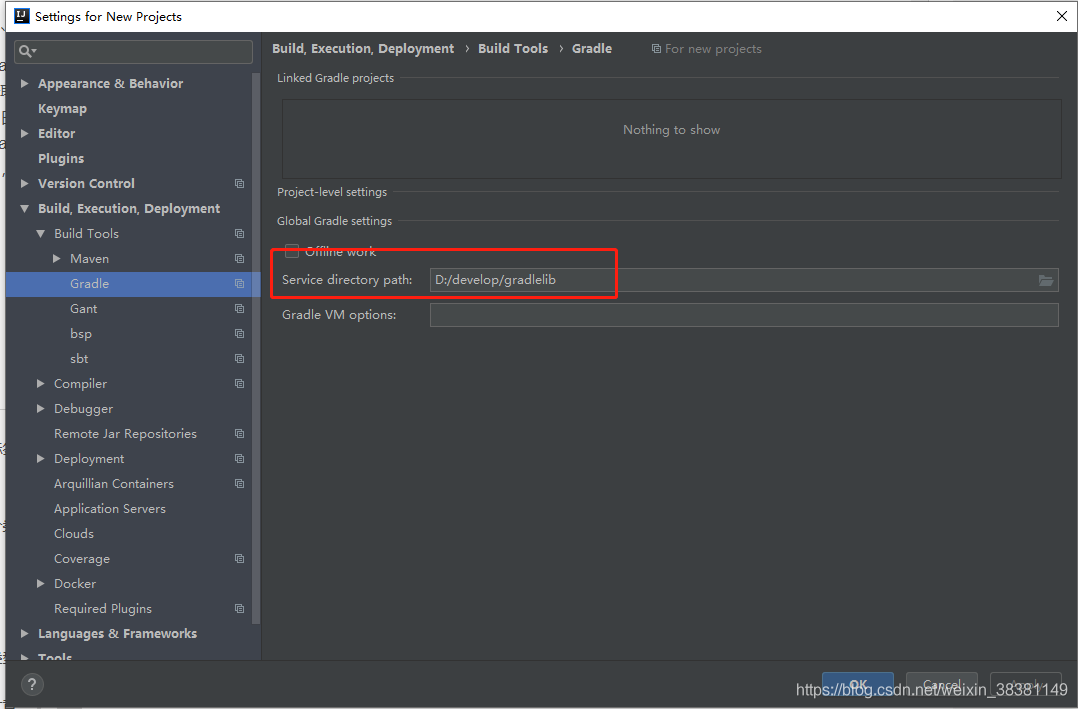The width and height of the screenshot is (1078, 709).
Task: Click the settings indicator icon next to Gradle
Action: [238, 283]
